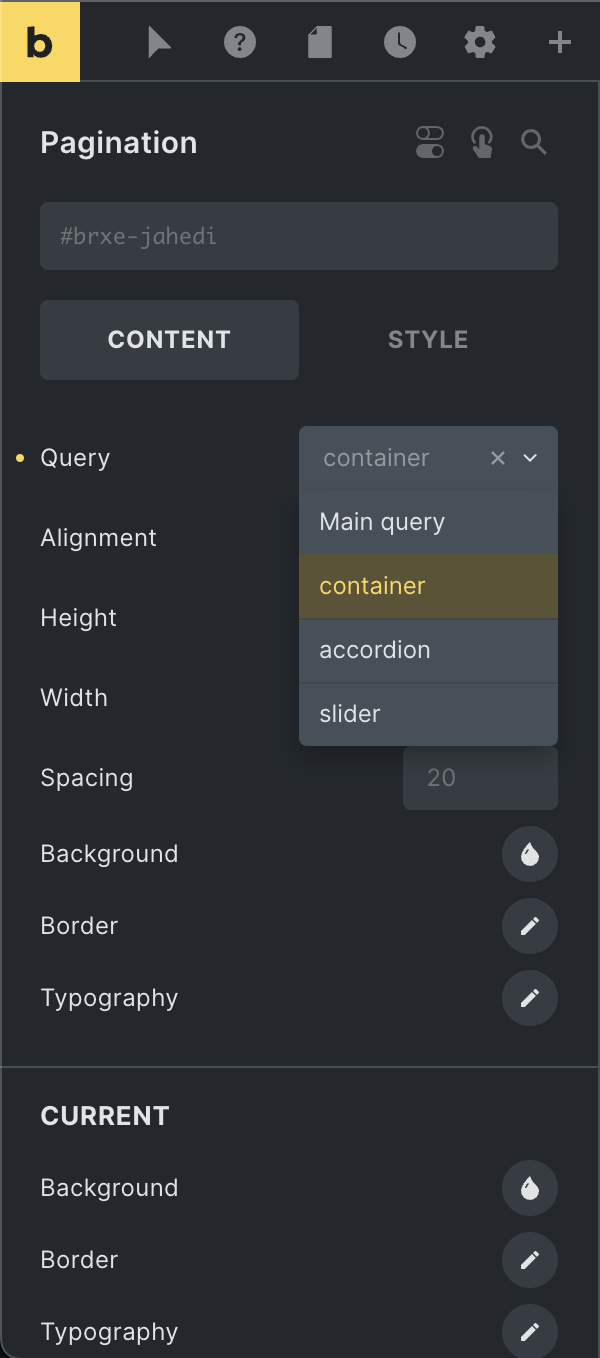
Task: Click the plus icon to add element
Action: pos(560,42)
